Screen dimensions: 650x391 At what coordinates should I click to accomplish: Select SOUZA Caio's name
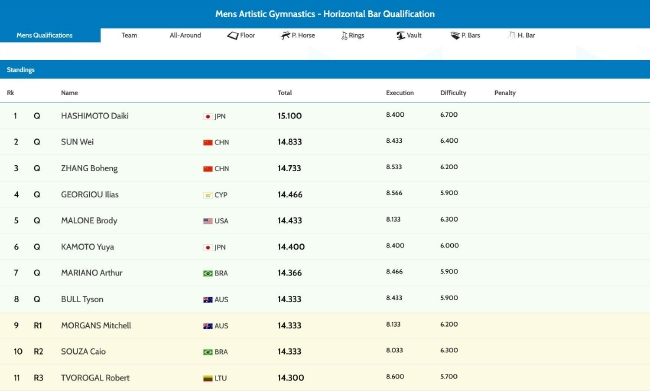(x=83, y=352)
